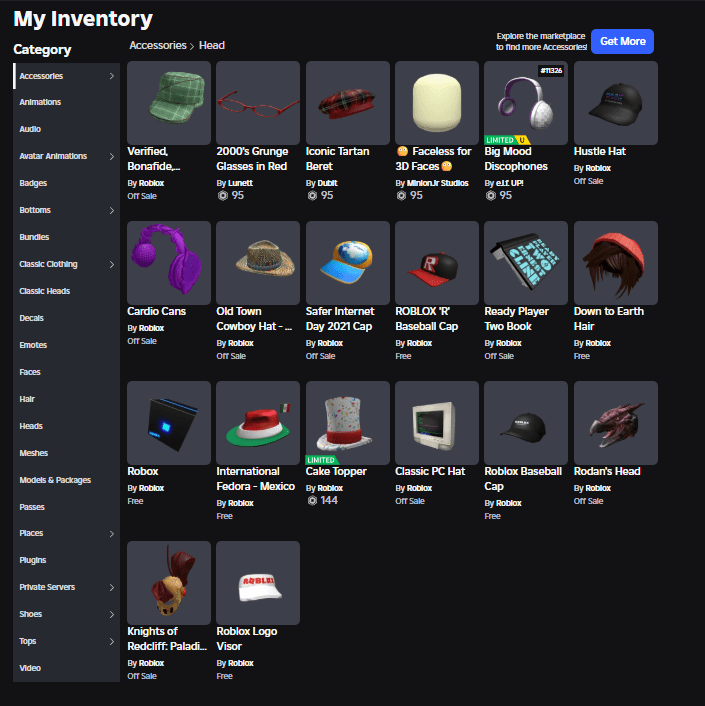Open the Classic PC Hat title link

430,471
